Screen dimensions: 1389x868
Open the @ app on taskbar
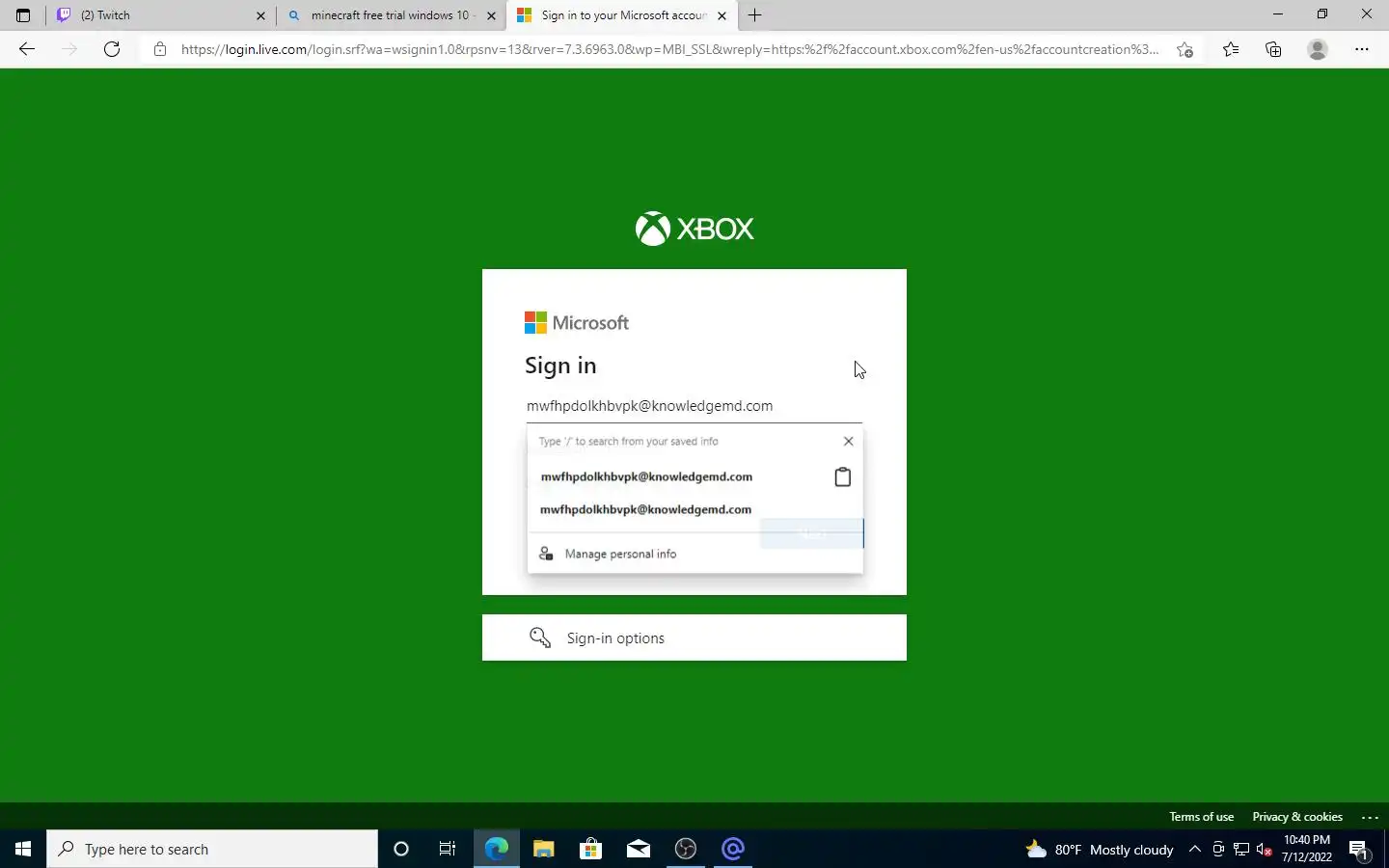733,849
